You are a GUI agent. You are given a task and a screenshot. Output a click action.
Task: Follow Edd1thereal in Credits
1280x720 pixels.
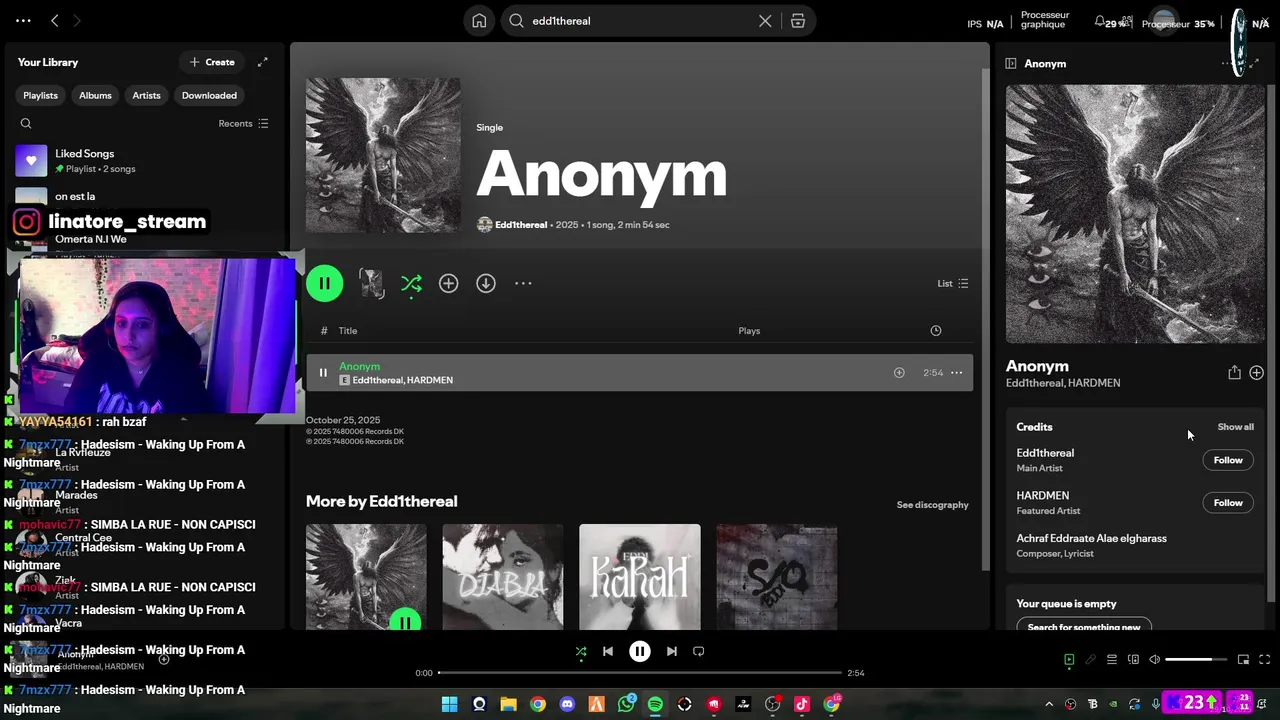pos(1228,461)
